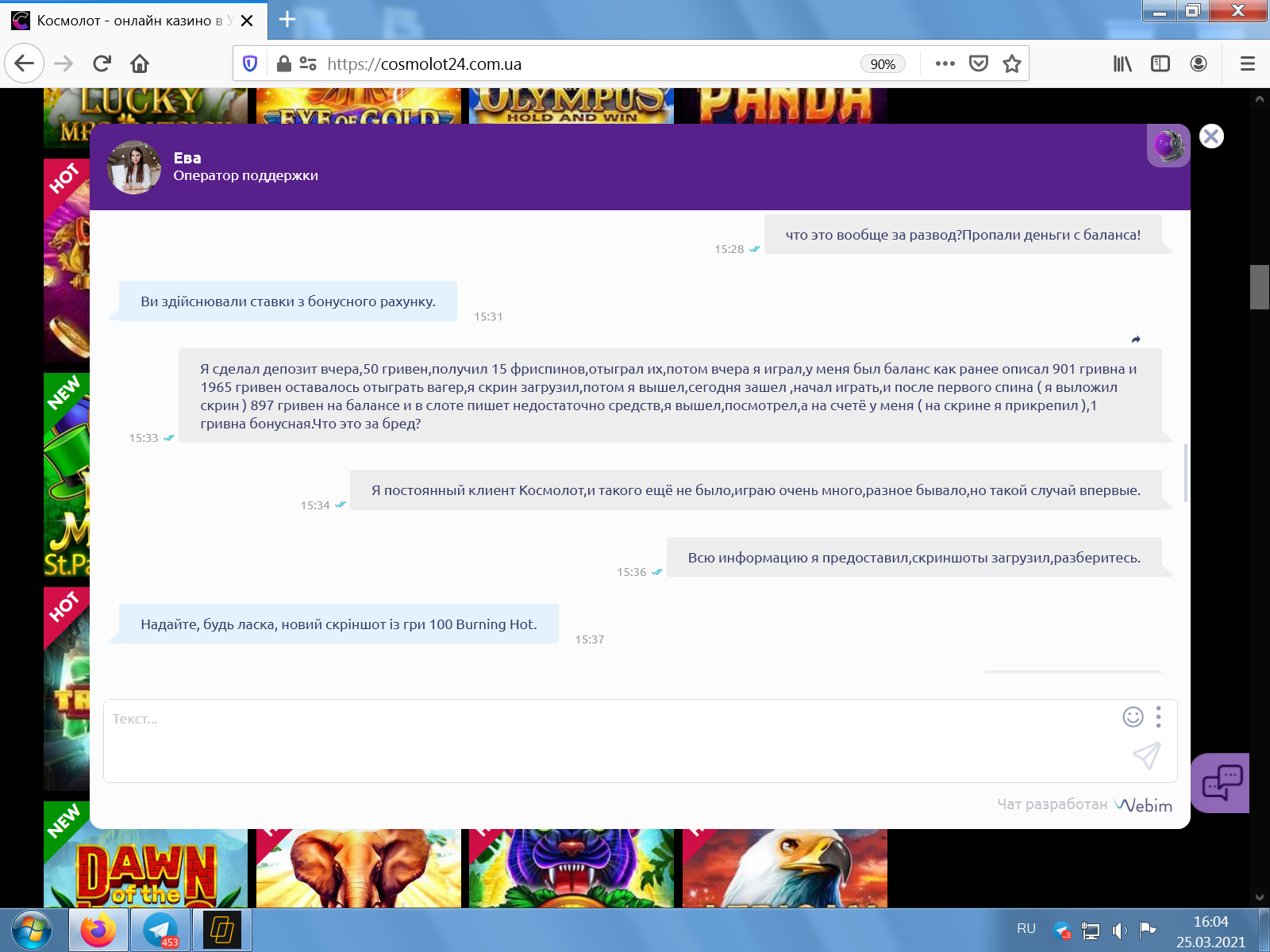The width and height of the screenshot is (1270, 952).
Task: Click the astronaut helmet chat icon
Action: (1168, 146)
